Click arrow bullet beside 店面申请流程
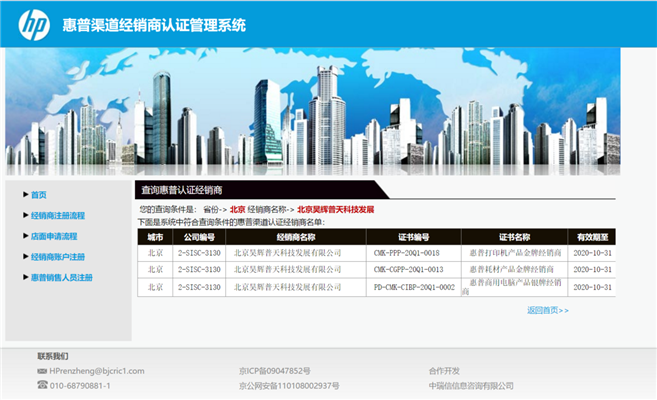This screenshot has height=400, width=657. click(26, 235)
